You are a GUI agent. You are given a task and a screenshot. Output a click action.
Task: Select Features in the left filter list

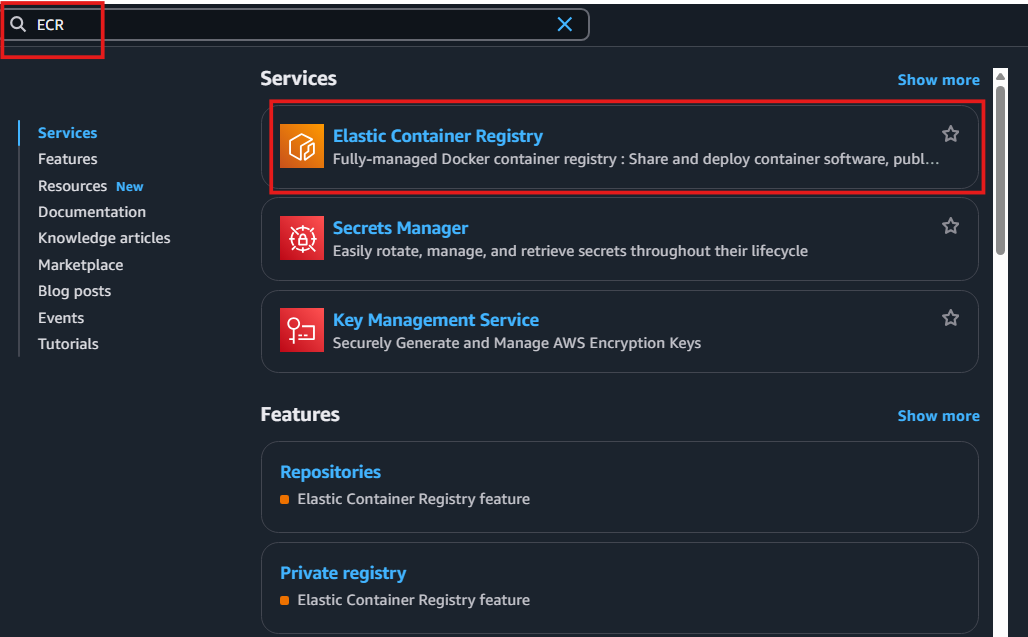click(x=68, y=159)
